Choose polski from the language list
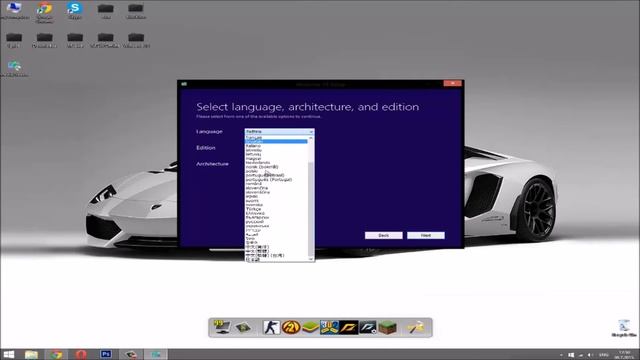 pyautogui.click(x=276, y=171)
